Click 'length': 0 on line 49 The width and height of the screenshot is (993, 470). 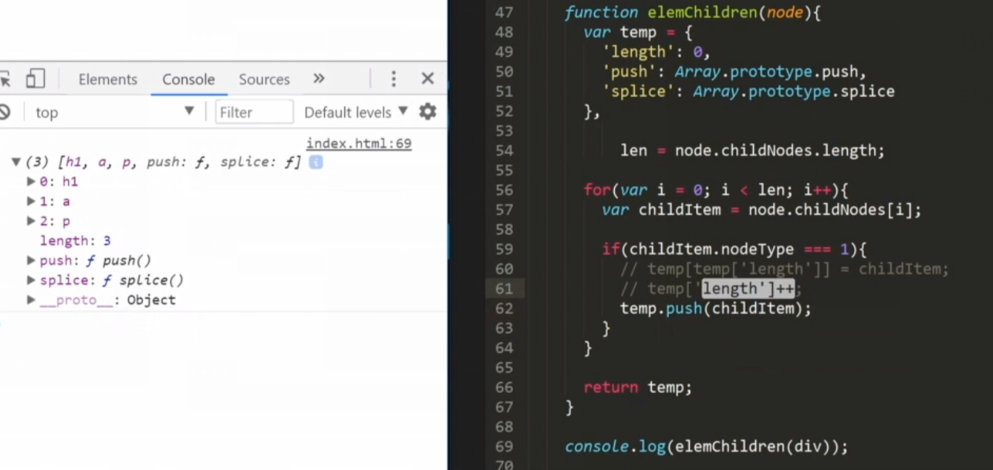tap(657, 53)
